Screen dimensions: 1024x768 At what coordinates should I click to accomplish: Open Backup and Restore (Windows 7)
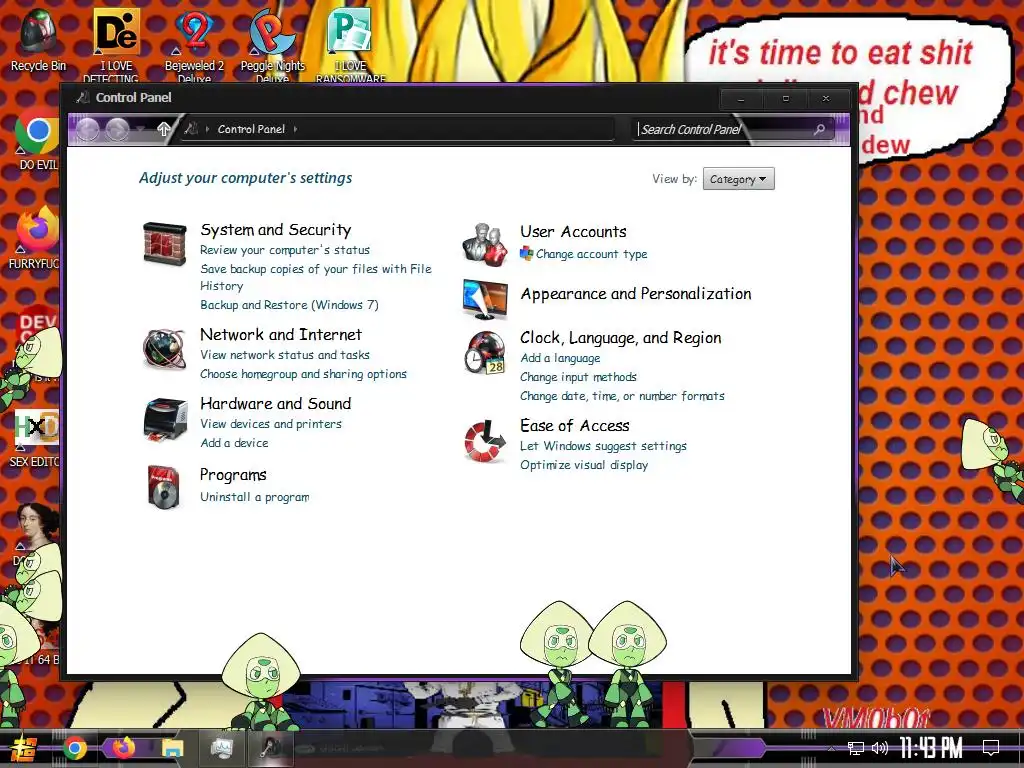289,305
